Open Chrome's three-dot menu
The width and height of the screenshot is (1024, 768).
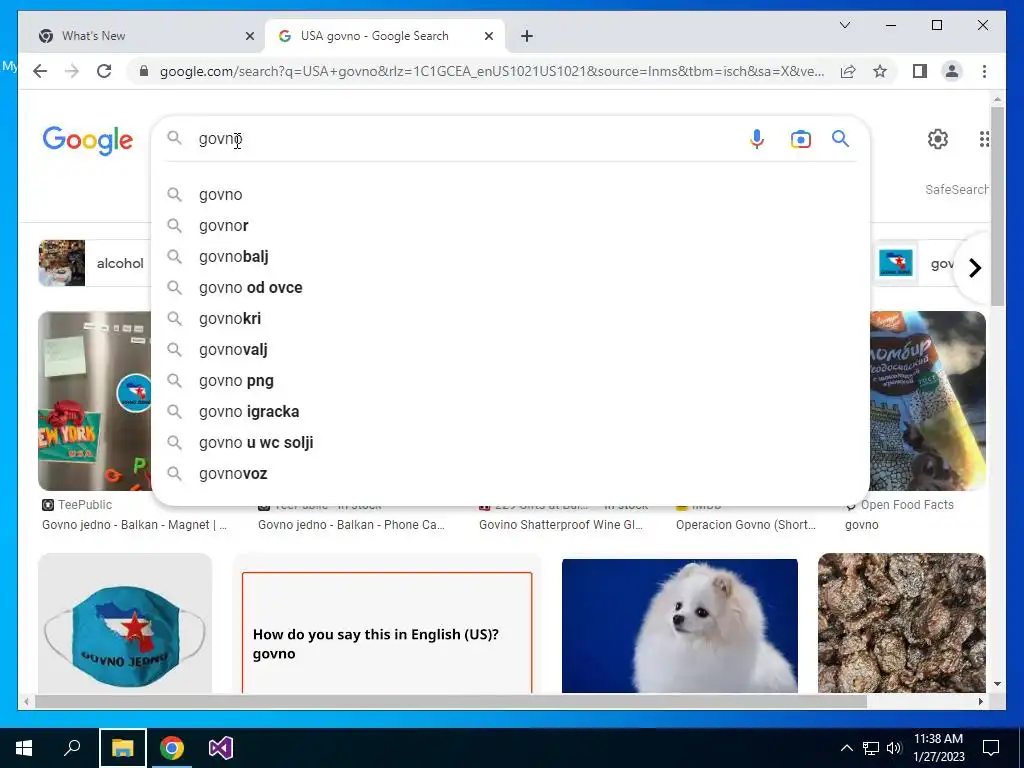(984, 71)
